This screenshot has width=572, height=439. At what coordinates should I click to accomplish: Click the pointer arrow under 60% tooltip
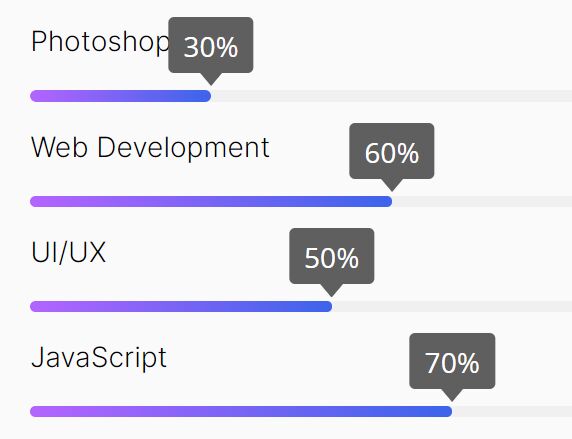tap(392, 185)
